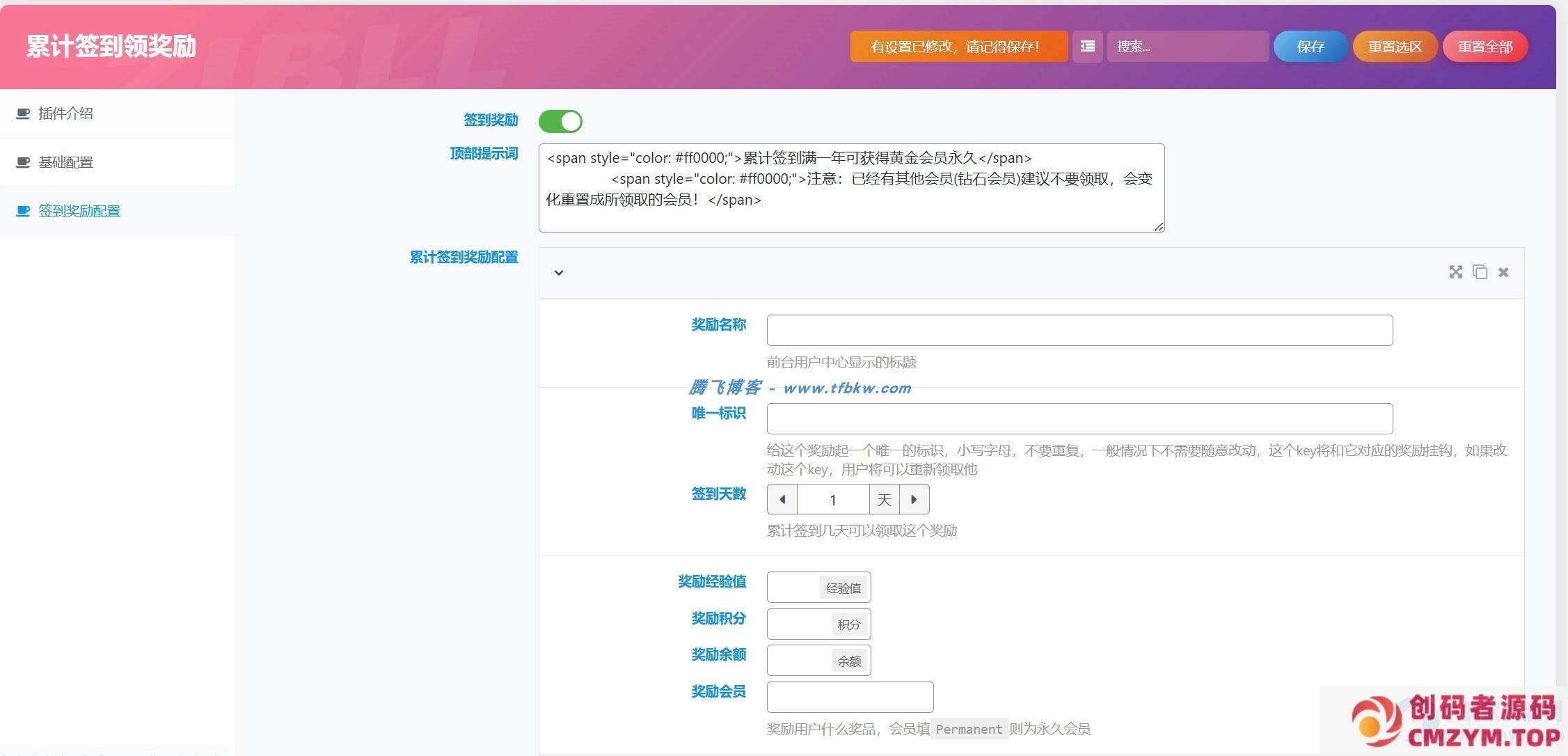Toggle the 签到奖励 switch off
This screenshot has width=1568, height=756.
[560, 121]
